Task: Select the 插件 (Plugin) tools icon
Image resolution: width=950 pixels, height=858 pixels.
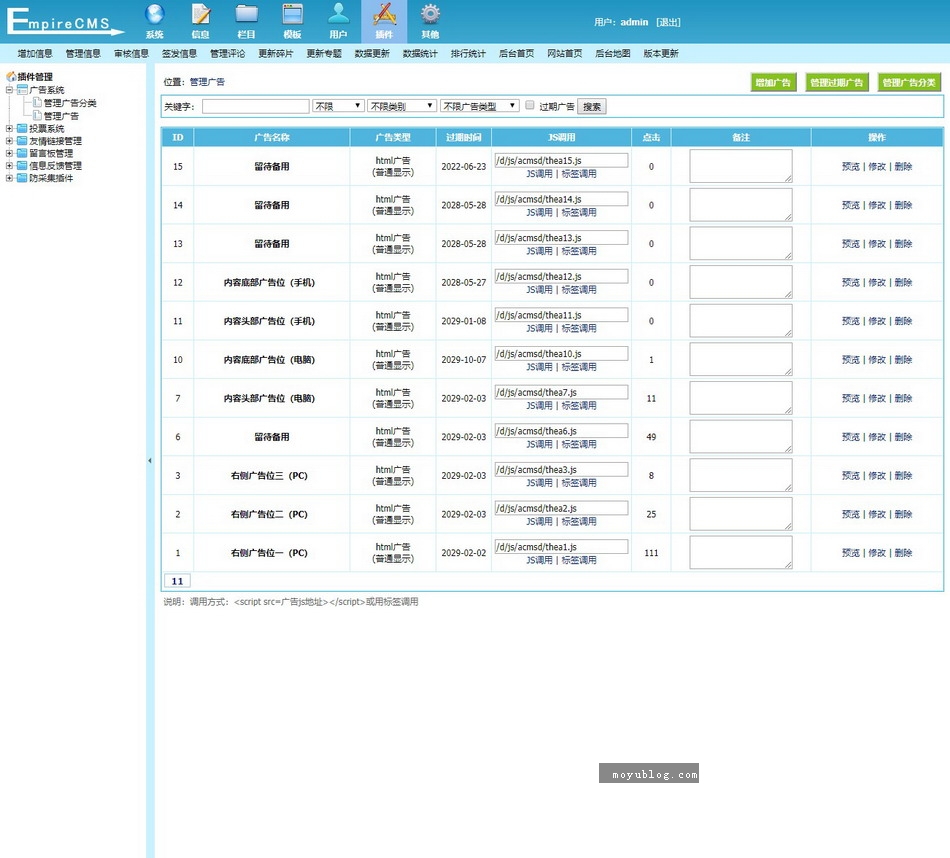Action: point(384,14)
